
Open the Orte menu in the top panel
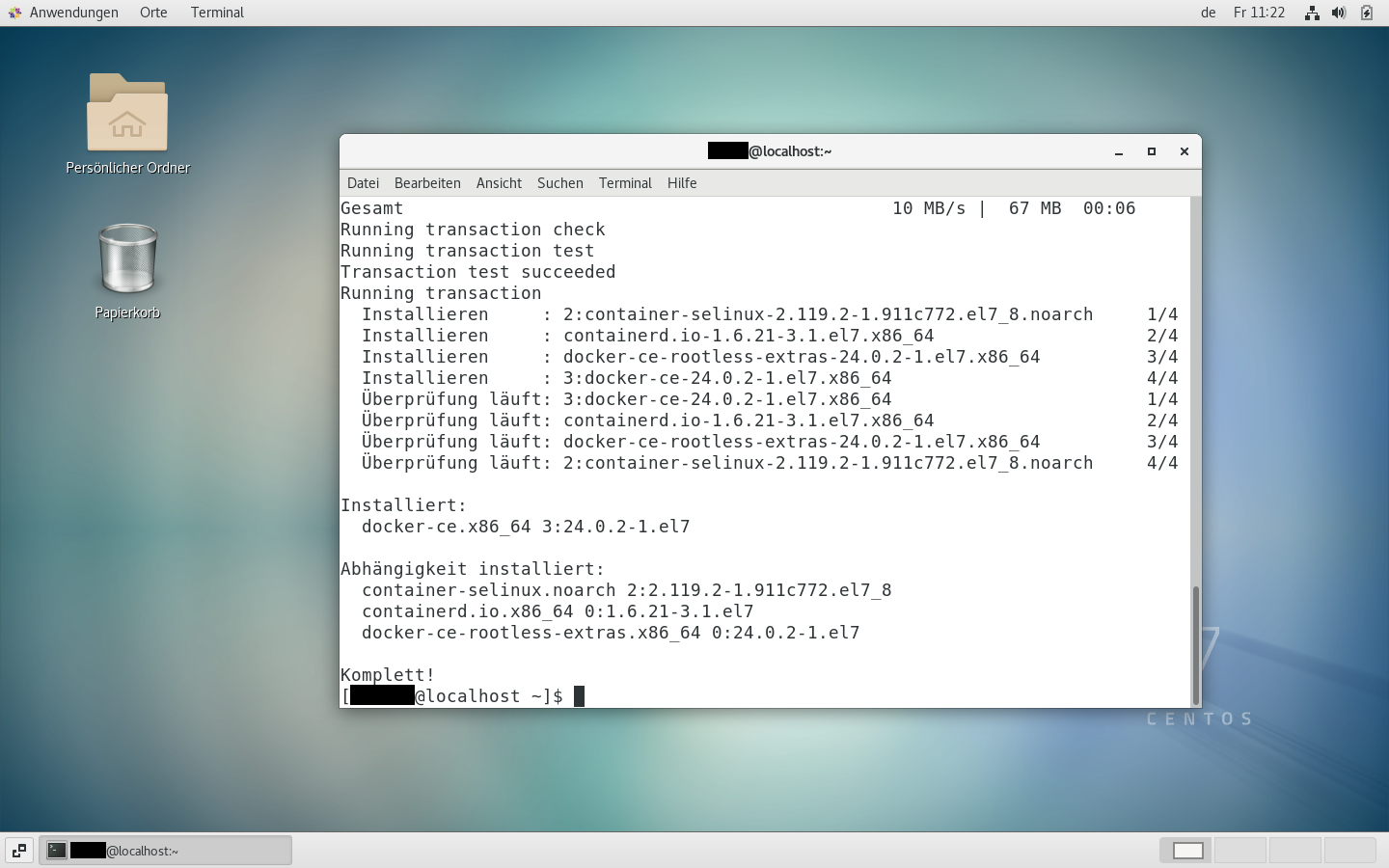153,13
